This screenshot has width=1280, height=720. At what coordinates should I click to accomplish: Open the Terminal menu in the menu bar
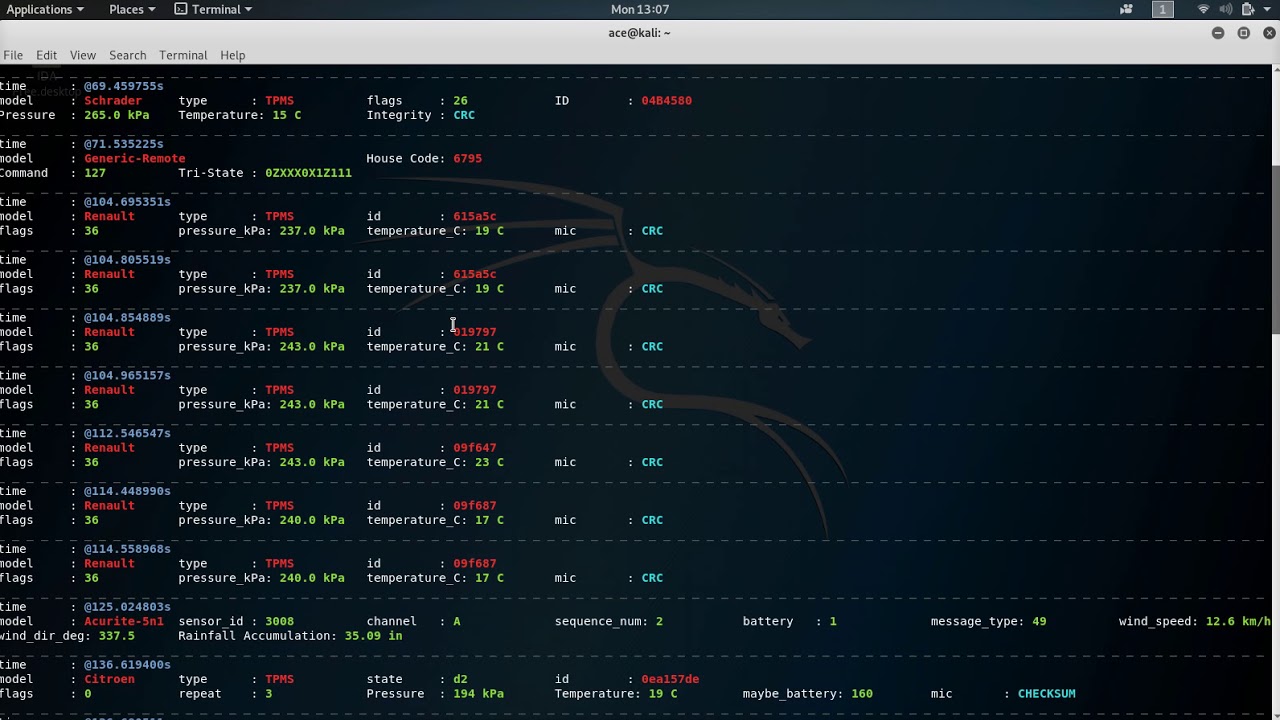click(183, 55)
